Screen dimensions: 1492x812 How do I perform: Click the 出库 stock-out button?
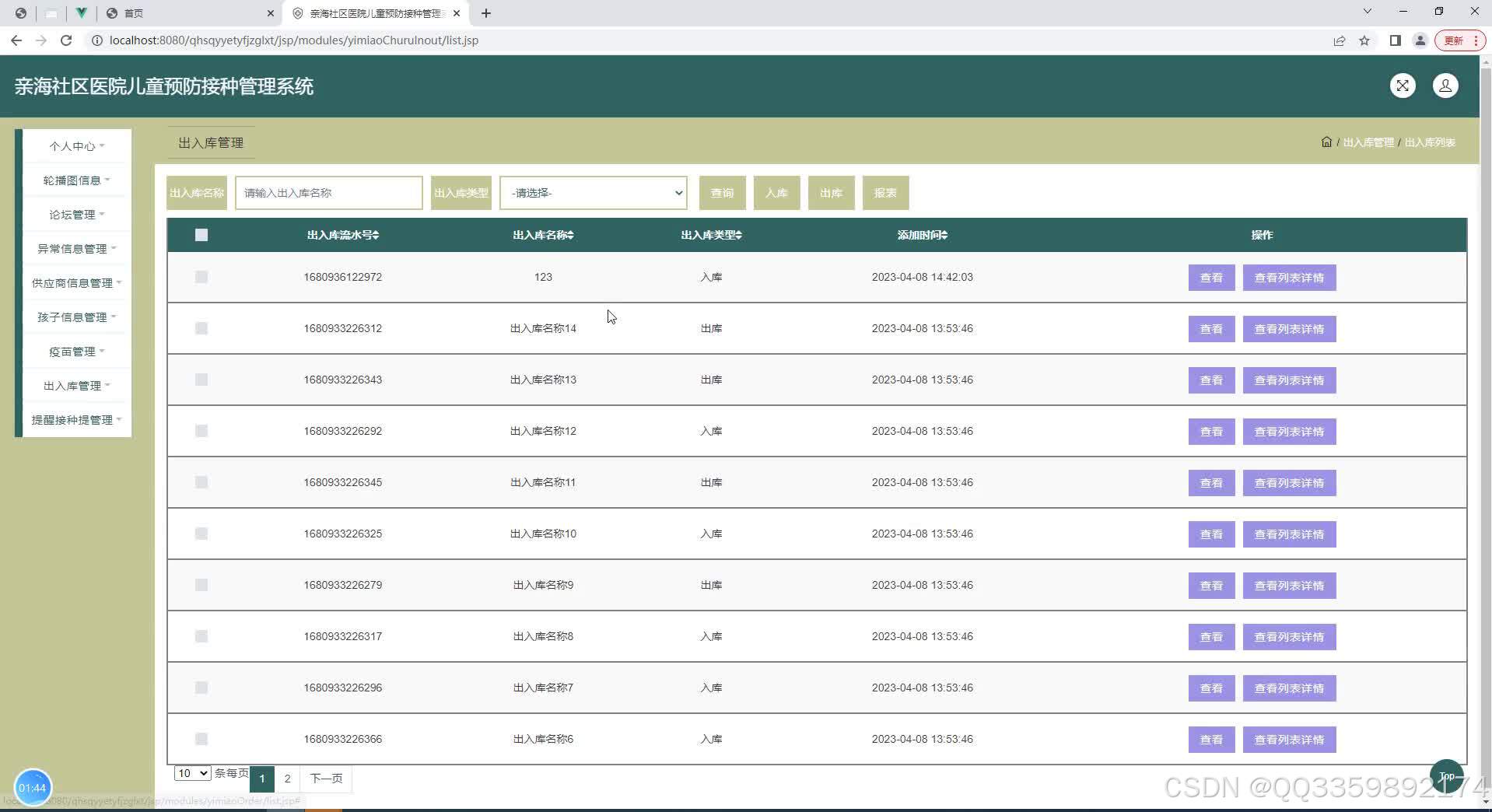click(x=831, y=193)
